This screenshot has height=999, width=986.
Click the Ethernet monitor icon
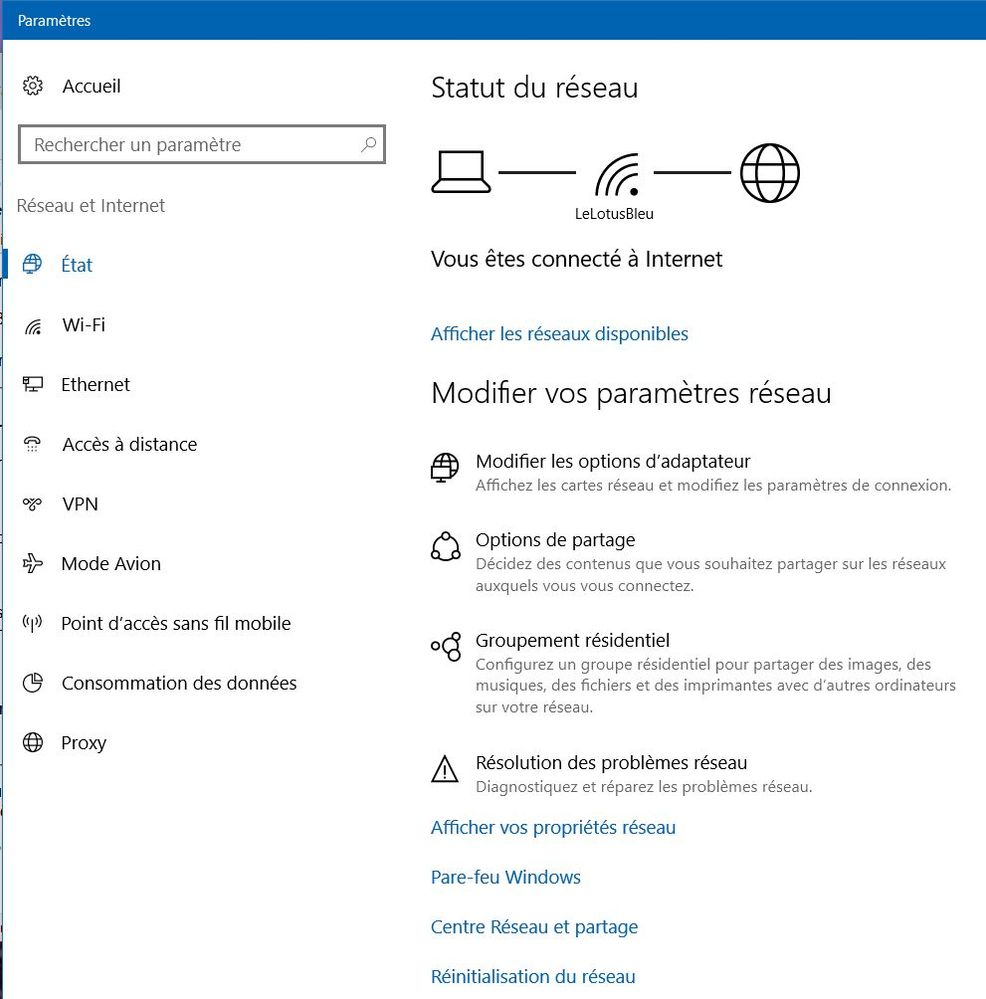(x=32, y=384)
